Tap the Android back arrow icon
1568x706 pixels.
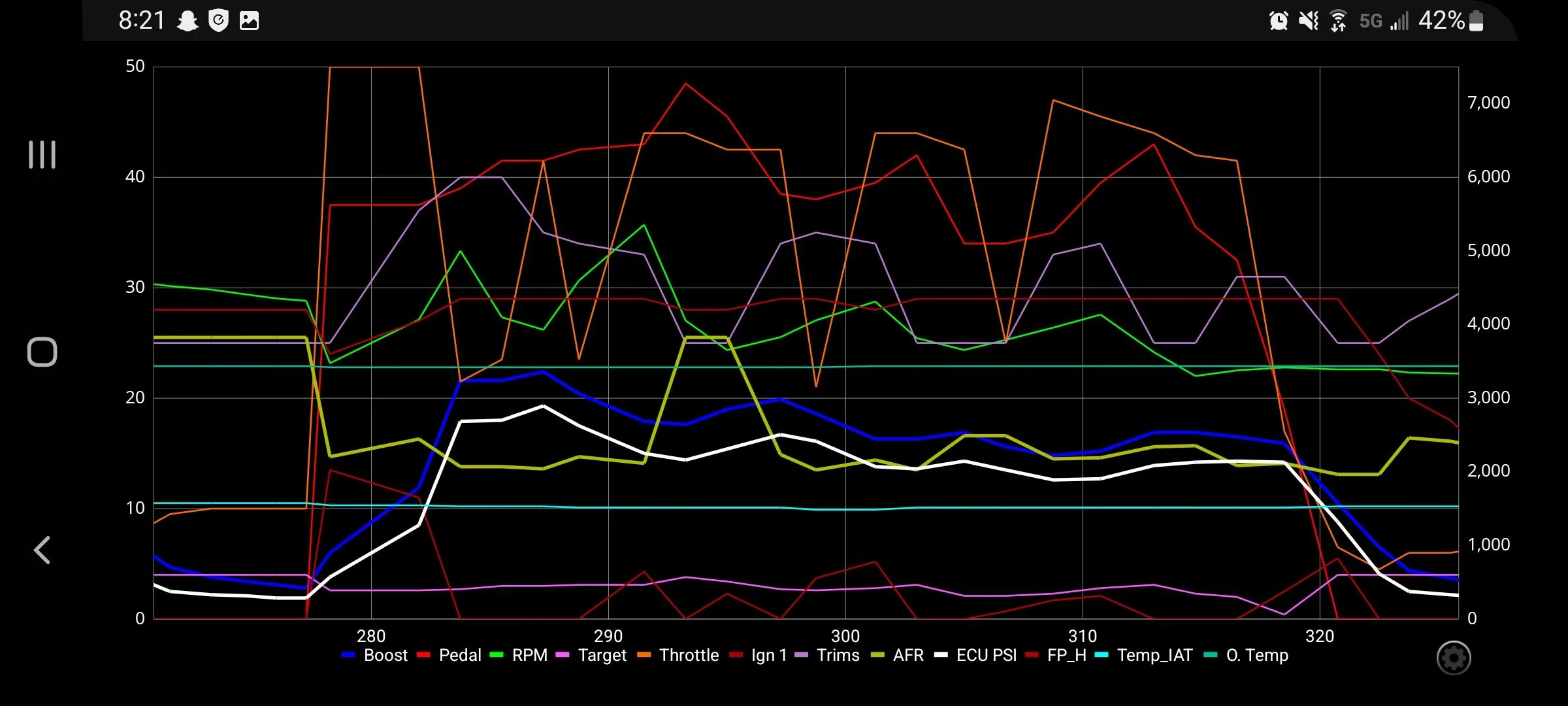pyautogui.click(x=42, y=550)
